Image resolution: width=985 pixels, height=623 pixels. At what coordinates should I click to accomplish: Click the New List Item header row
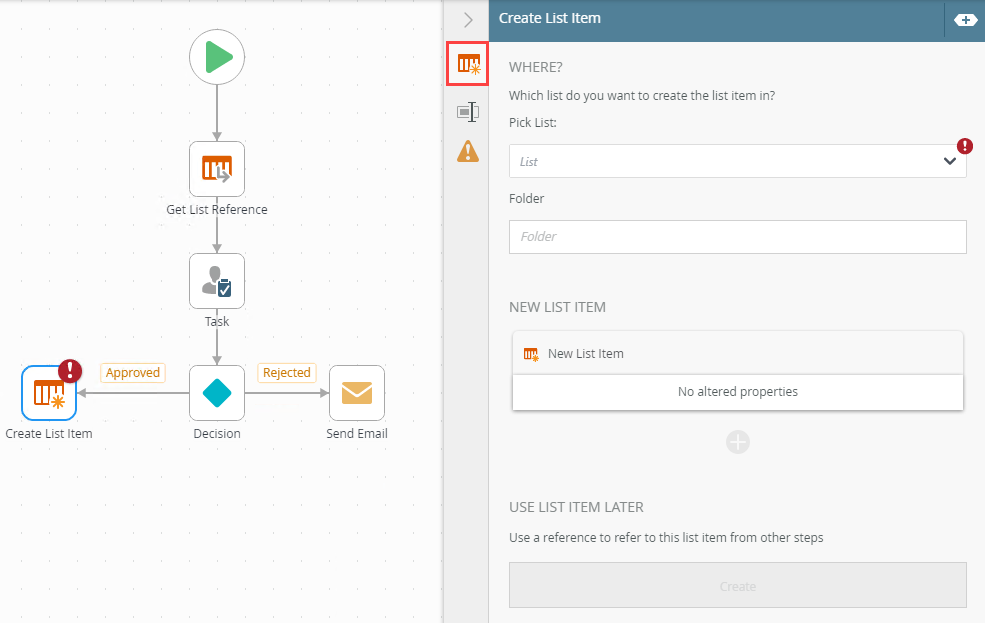click(737, 354)
